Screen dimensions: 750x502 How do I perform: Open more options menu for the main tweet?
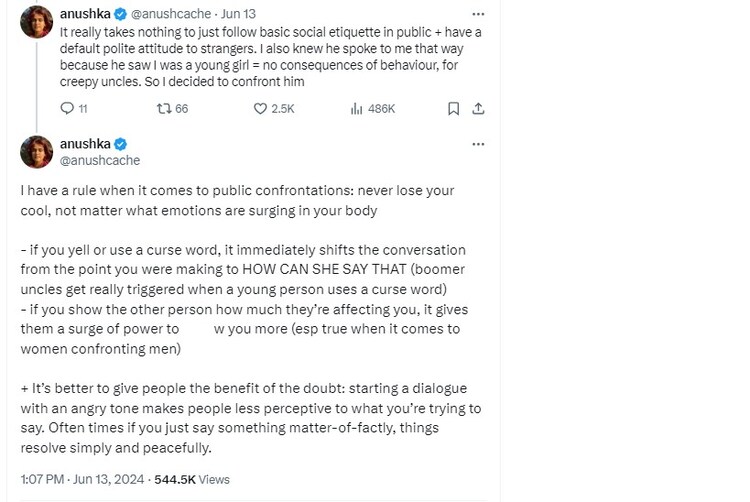tap(478, 144)
